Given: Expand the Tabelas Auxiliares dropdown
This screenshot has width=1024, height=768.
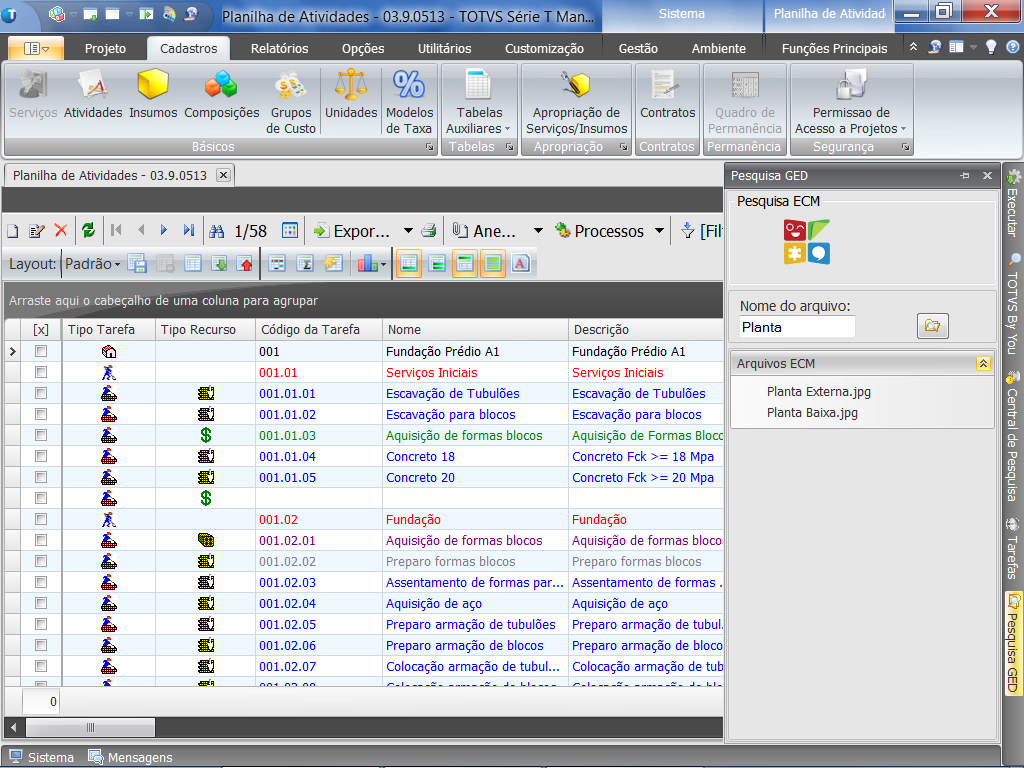Looking at the screenshot, I should tap(507, 129).
